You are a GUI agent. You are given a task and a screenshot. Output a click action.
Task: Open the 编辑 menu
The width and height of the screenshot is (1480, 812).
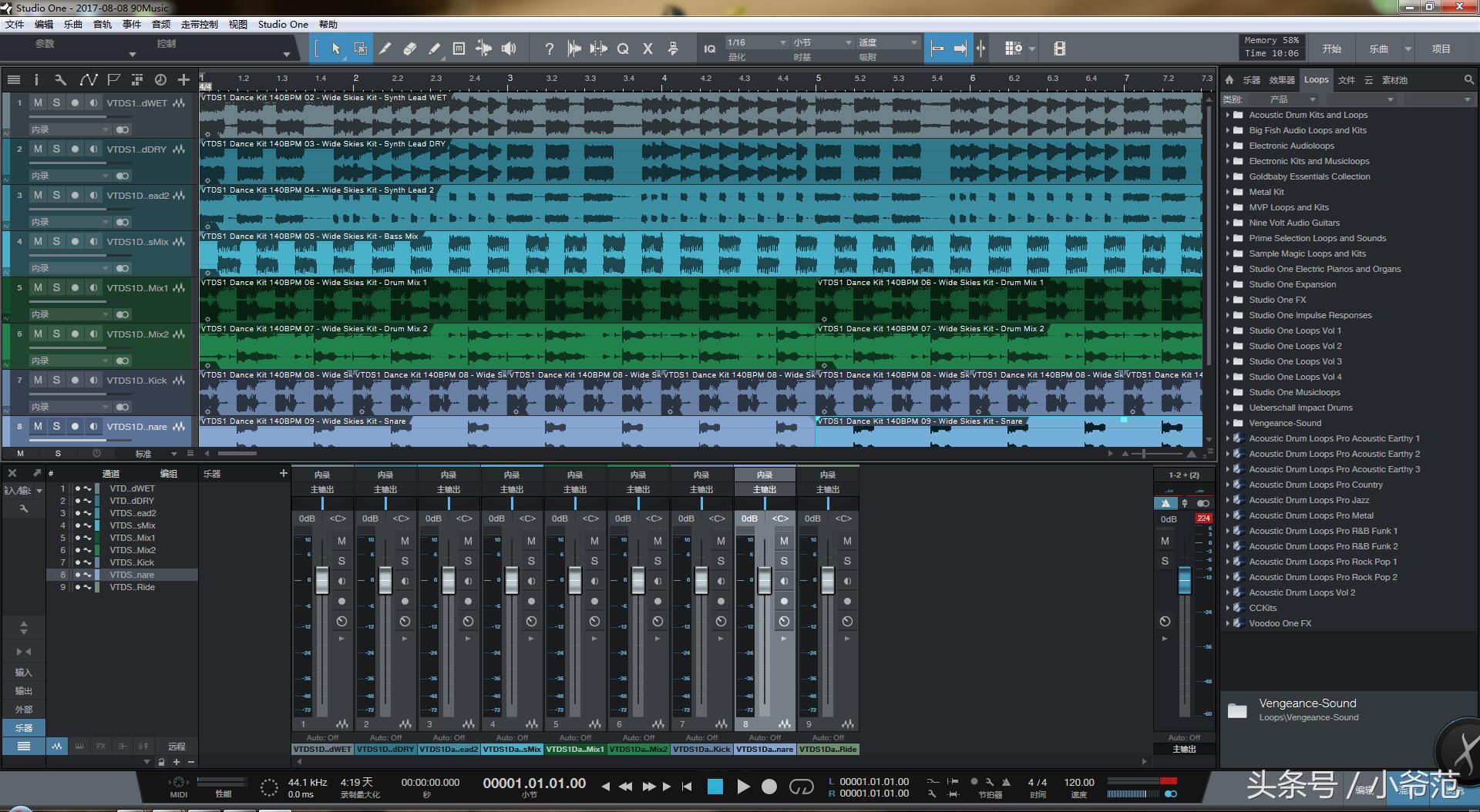[44, 24]
